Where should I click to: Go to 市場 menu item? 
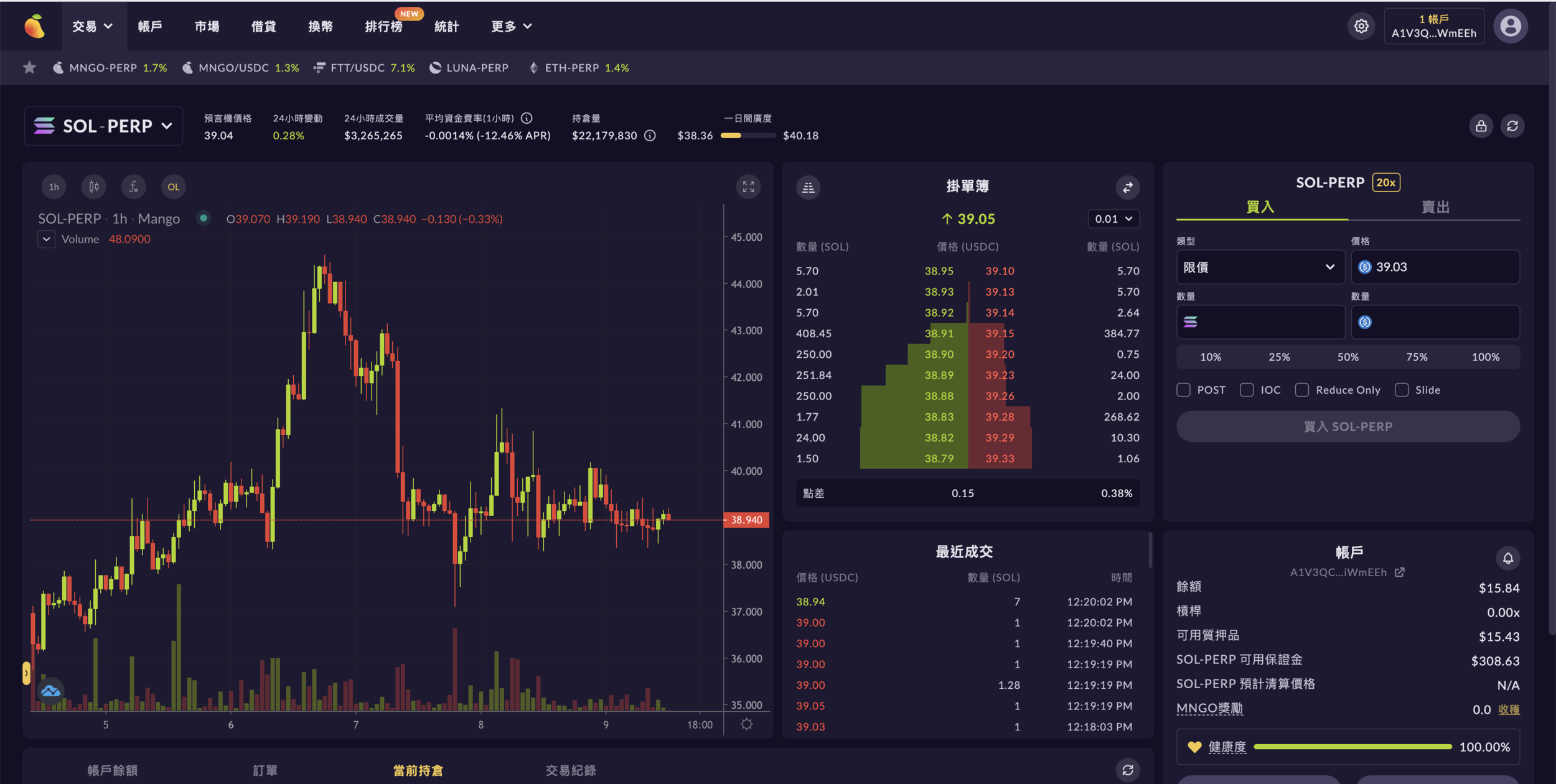[207, 26]
